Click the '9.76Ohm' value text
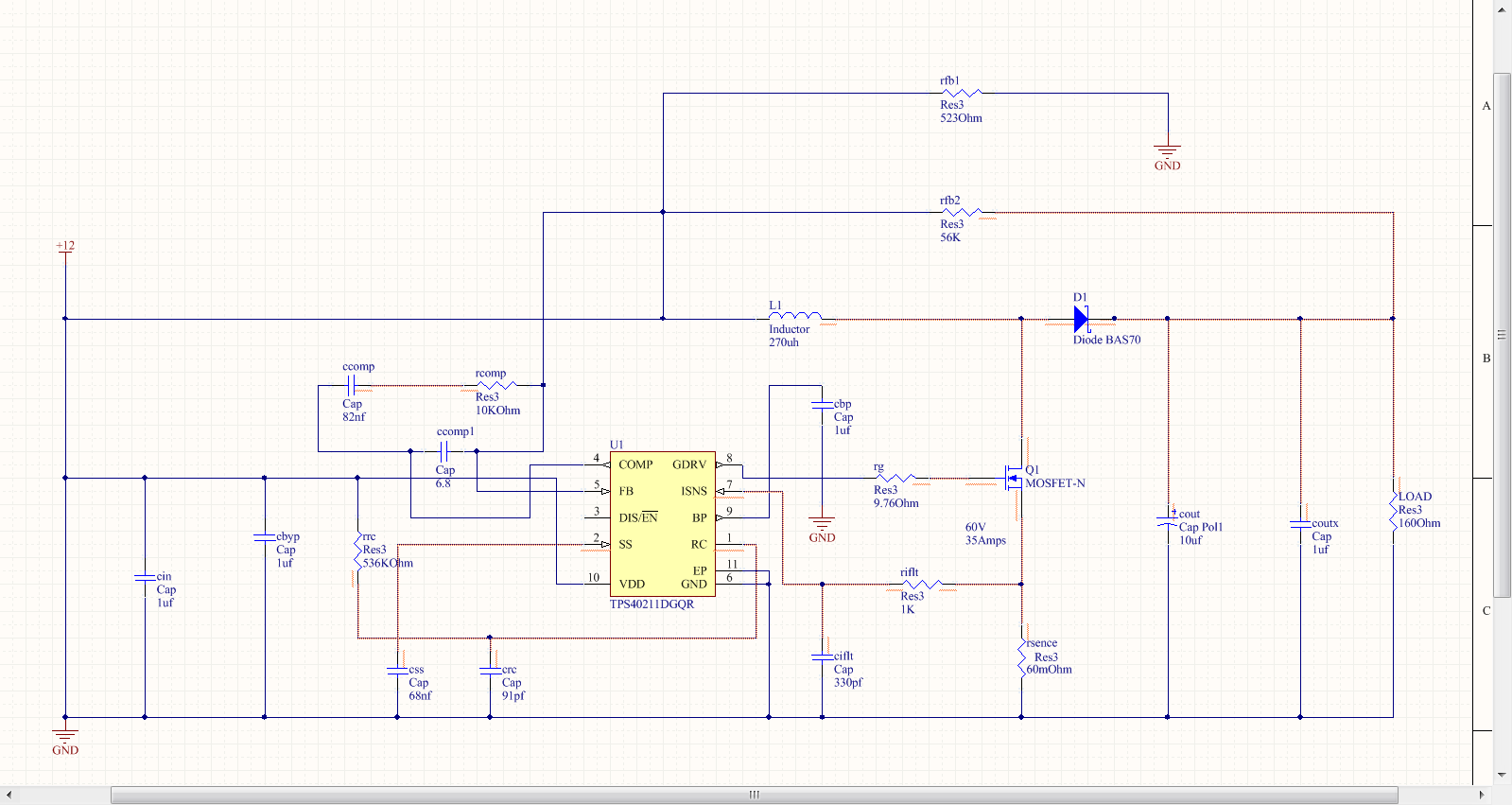Screen dimensions: 1512x805 point(896,503)
